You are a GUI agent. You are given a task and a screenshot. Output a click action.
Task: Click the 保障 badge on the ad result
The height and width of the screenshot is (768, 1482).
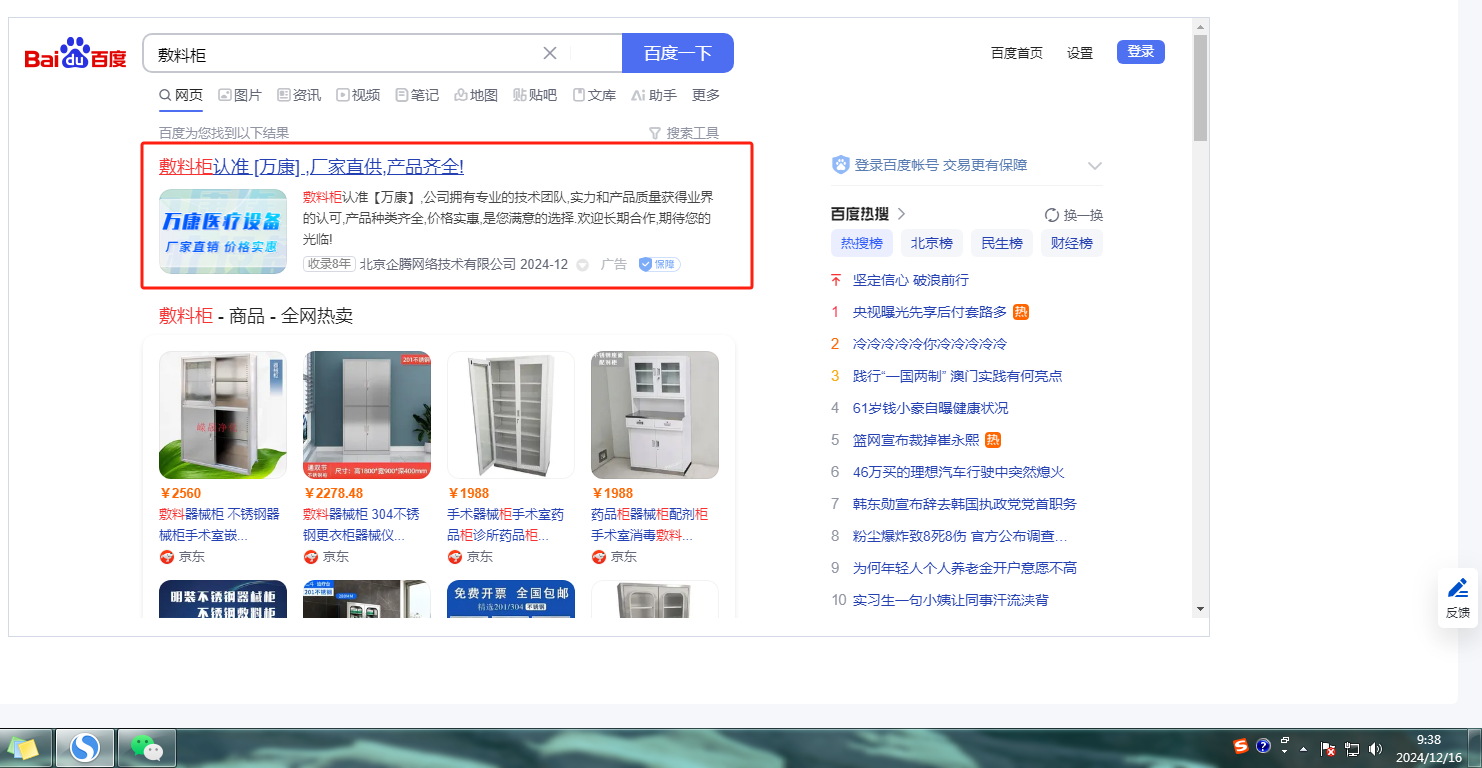[660, 264]
